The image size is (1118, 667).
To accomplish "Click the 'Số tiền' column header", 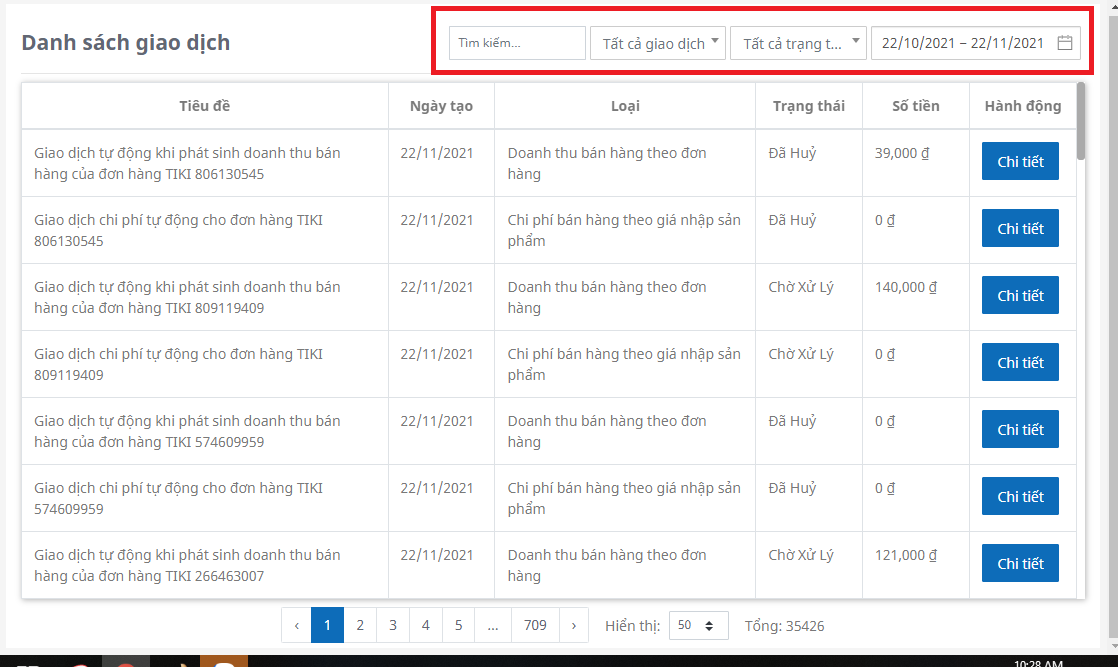I will click(x=915, y=106).
